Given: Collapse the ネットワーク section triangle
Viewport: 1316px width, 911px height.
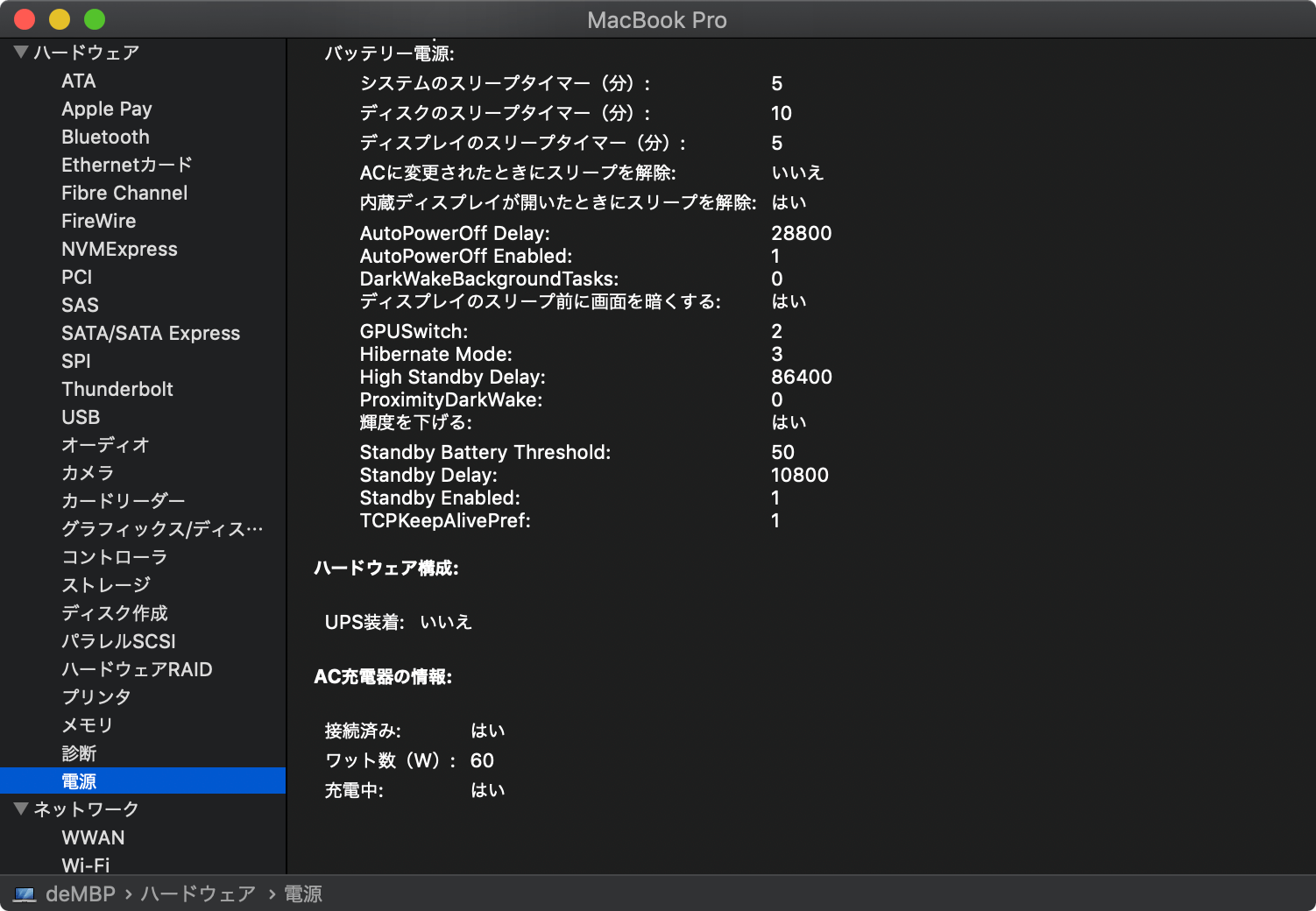Looking at the screenshot, I should point(21,809).
